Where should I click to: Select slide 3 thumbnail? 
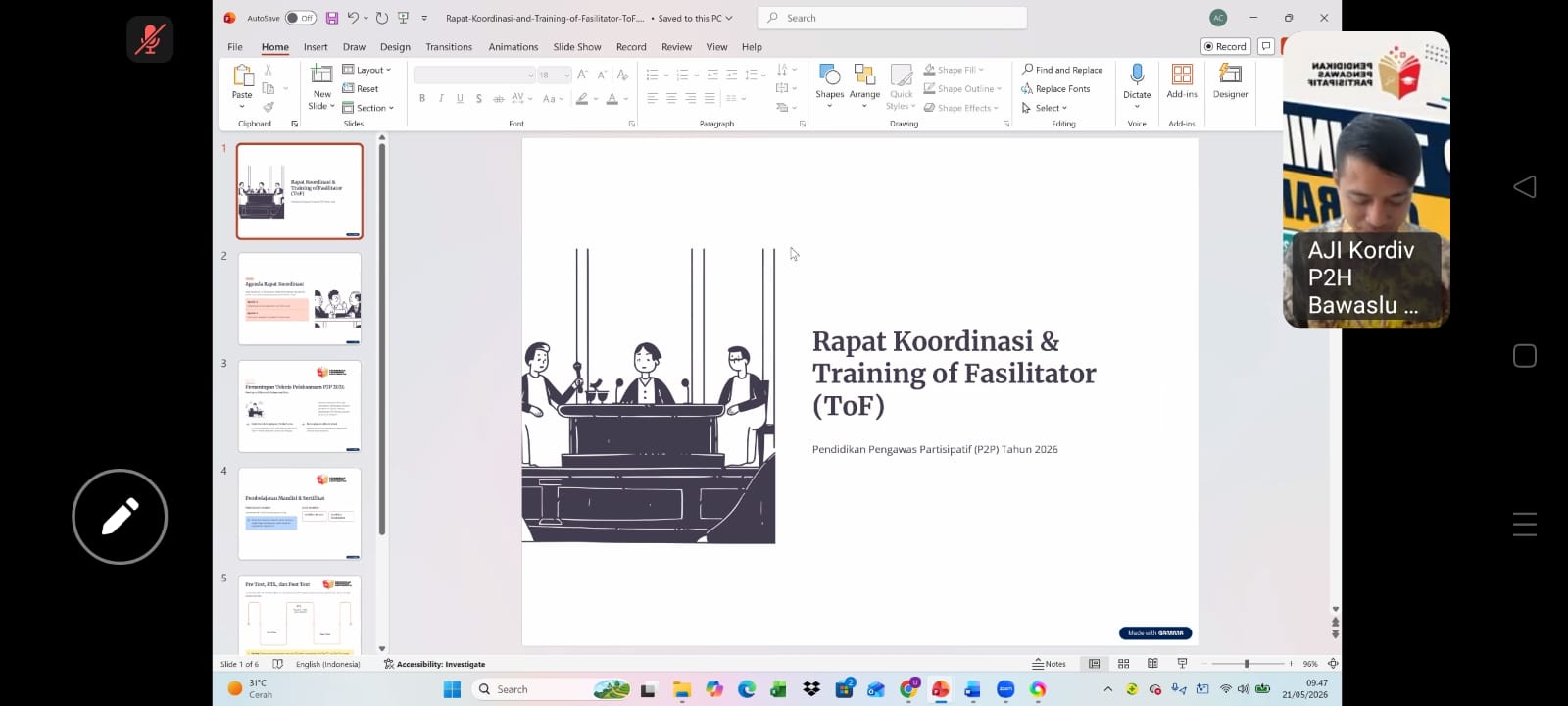(x=300, y=406)
